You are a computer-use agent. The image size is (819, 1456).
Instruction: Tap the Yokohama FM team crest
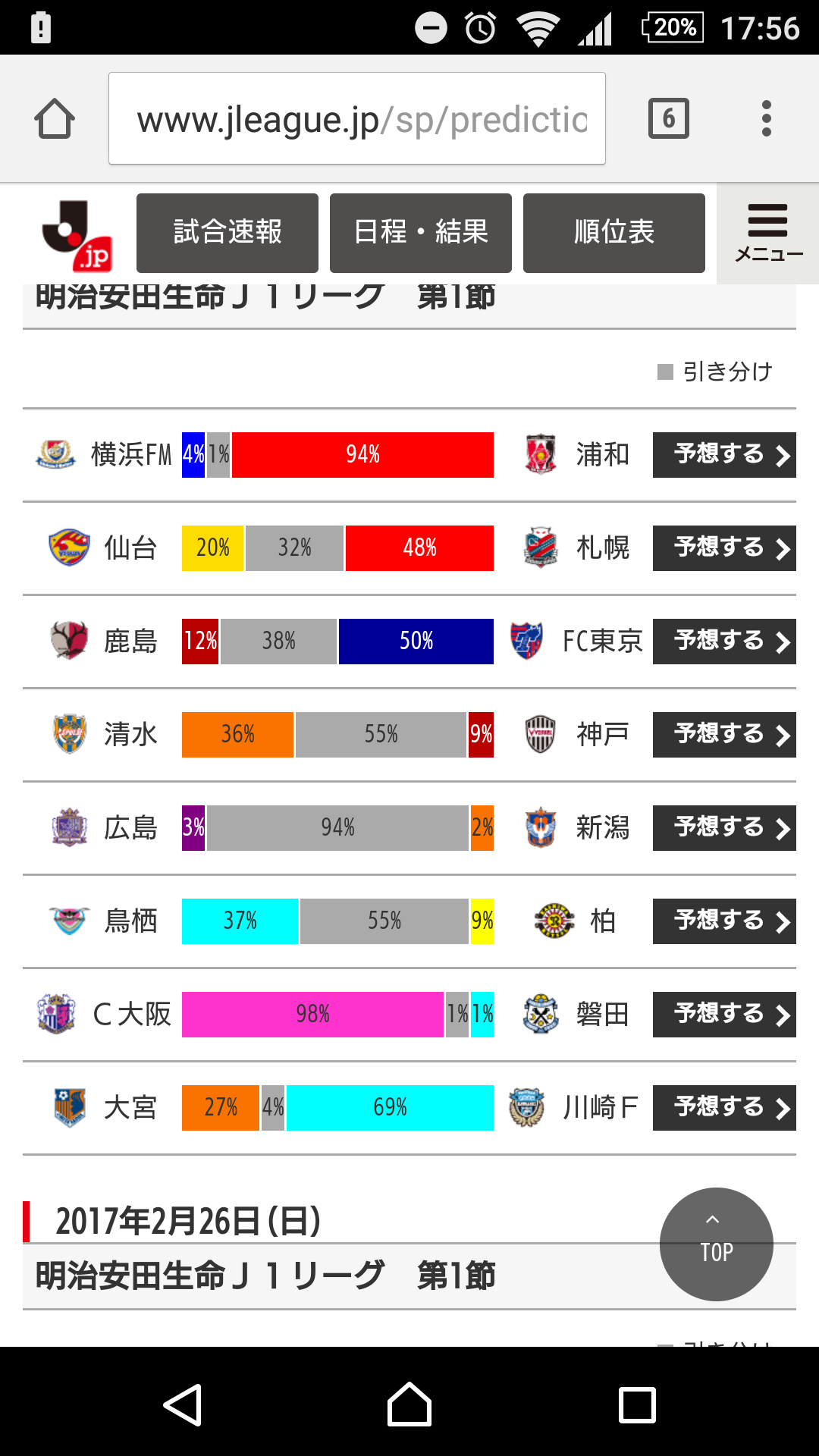pyautogui.click(x=55, y=454)
